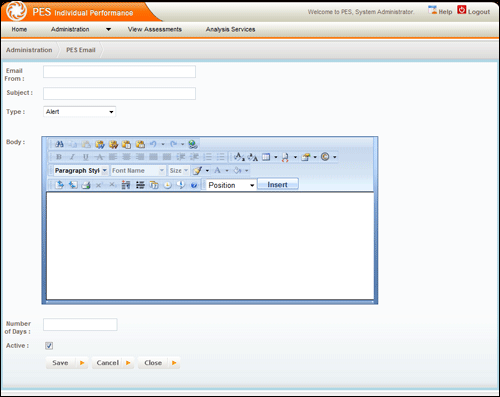
Task: Click the binoculars Find icon in the editor
Action: (59, 144)
